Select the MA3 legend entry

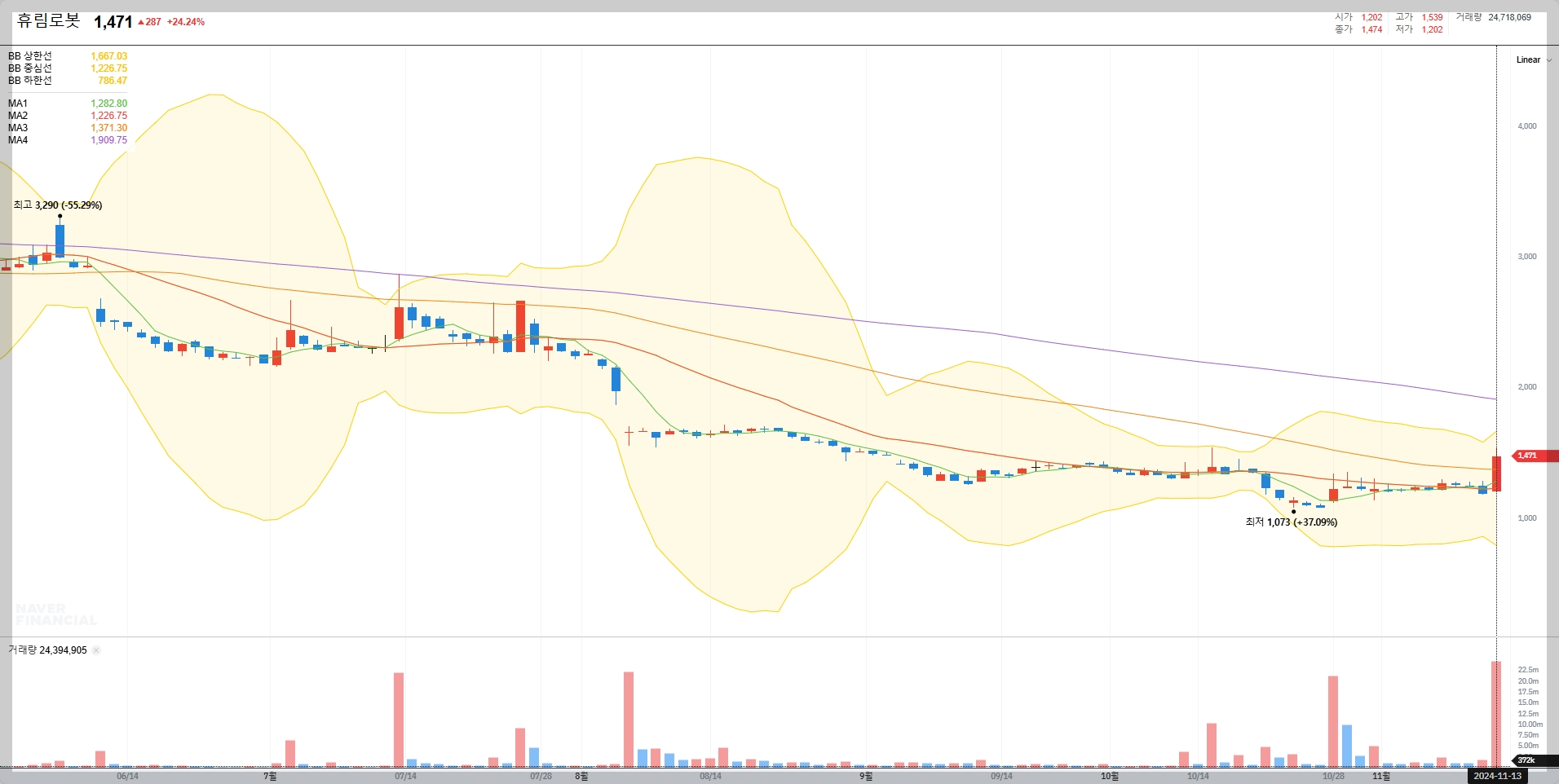pos(18,128)
